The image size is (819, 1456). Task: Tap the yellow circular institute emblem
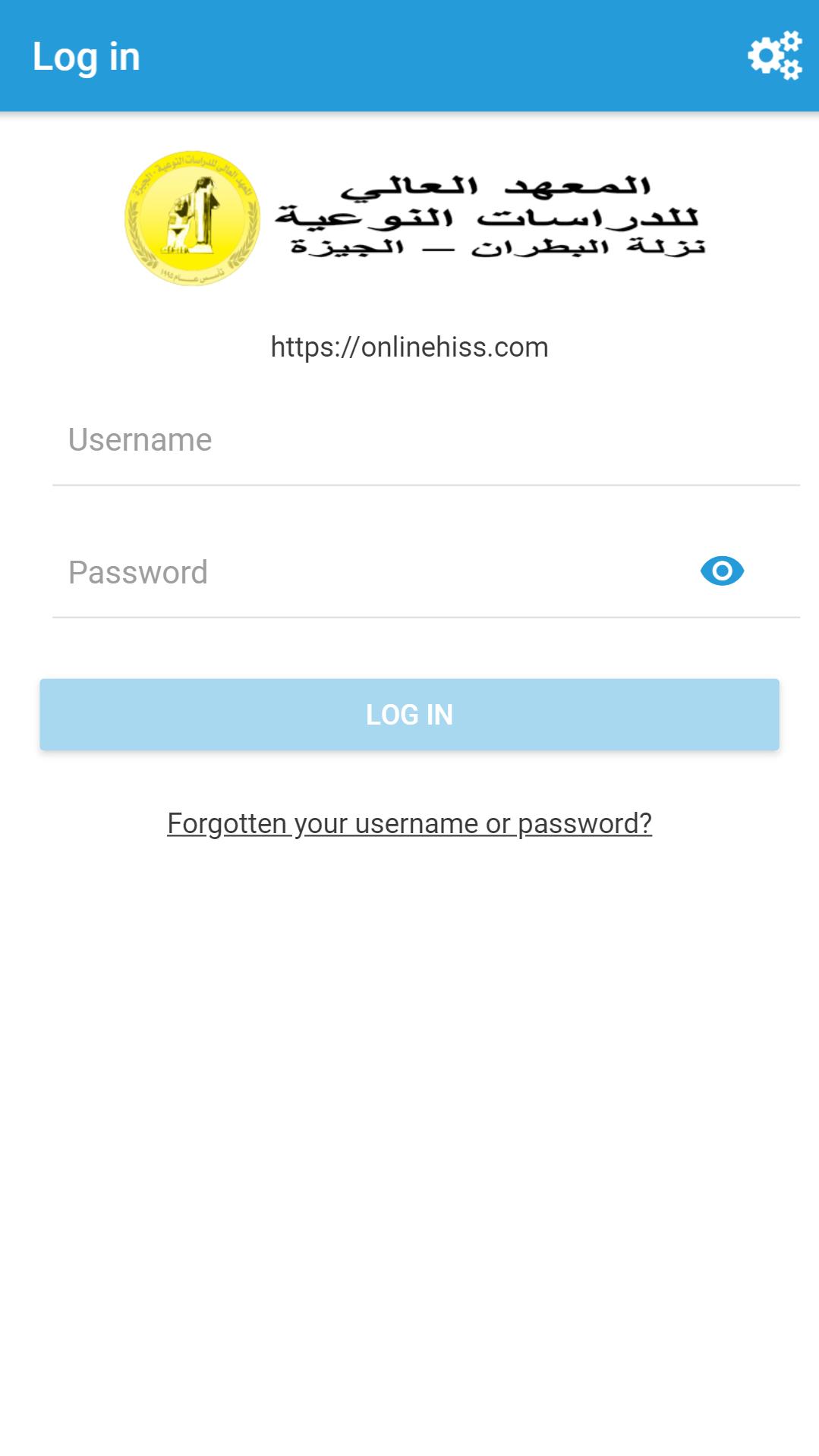(x=192, y=218)
